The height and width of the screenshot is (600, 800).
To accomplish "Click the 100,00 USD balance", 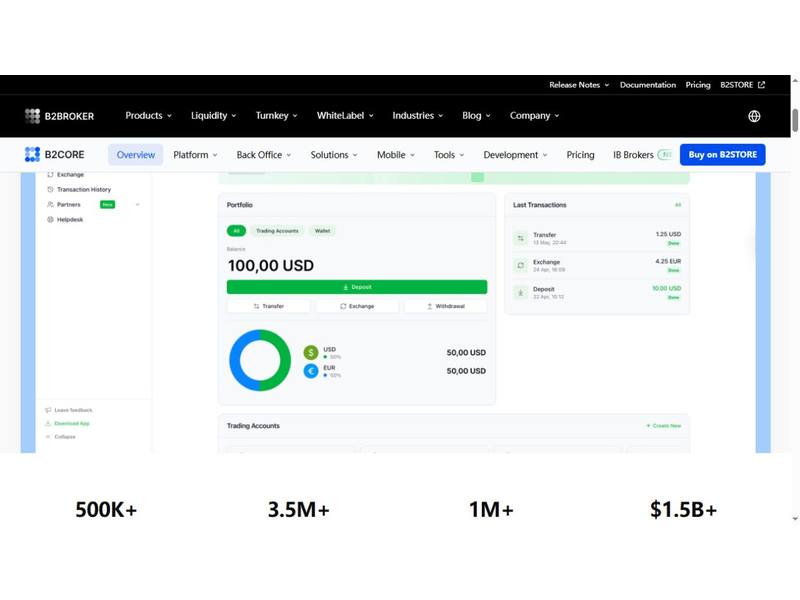I will point(271,265).
